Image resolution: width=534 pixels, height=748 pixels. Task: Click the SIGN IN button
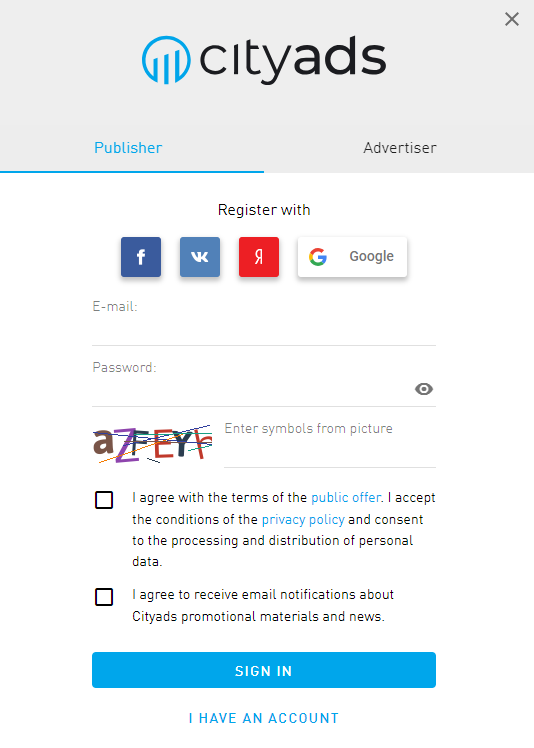pos(264,670)
